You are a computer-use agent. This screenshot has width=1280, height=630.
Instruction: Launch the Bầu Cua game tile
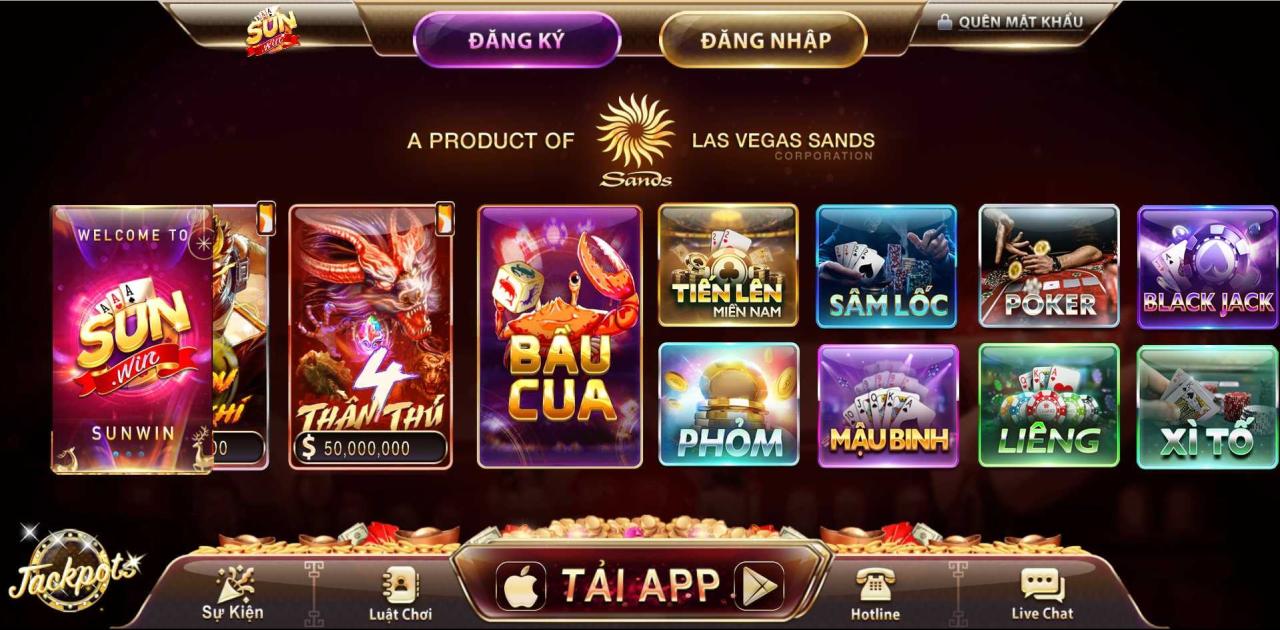tap(560, 337)
